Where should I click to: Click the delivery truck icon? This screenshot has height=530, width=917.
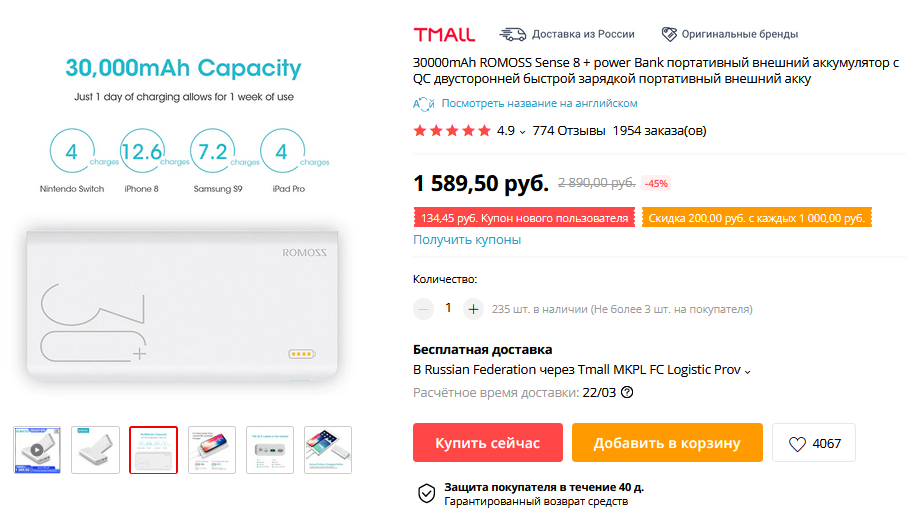pos(513,34)
